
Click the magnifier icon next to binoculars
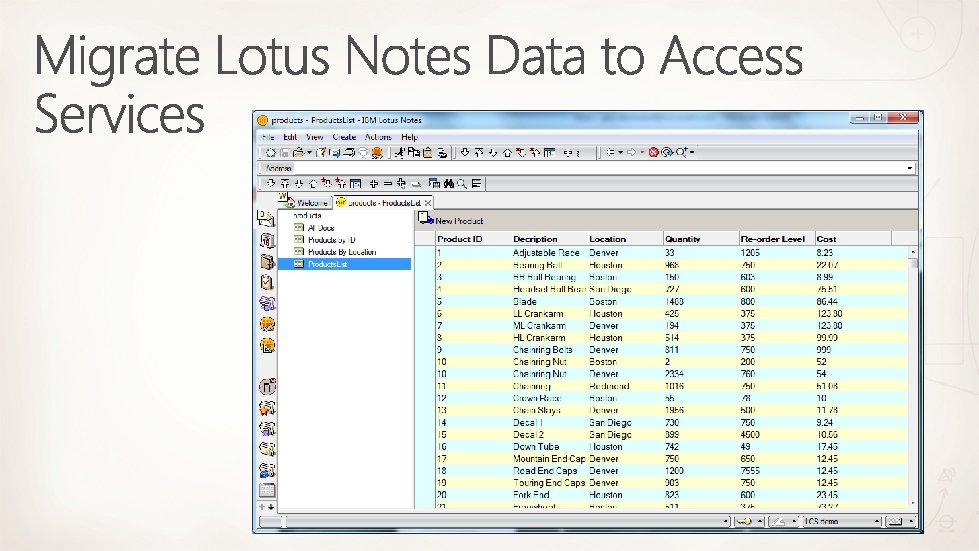point(461,183)
